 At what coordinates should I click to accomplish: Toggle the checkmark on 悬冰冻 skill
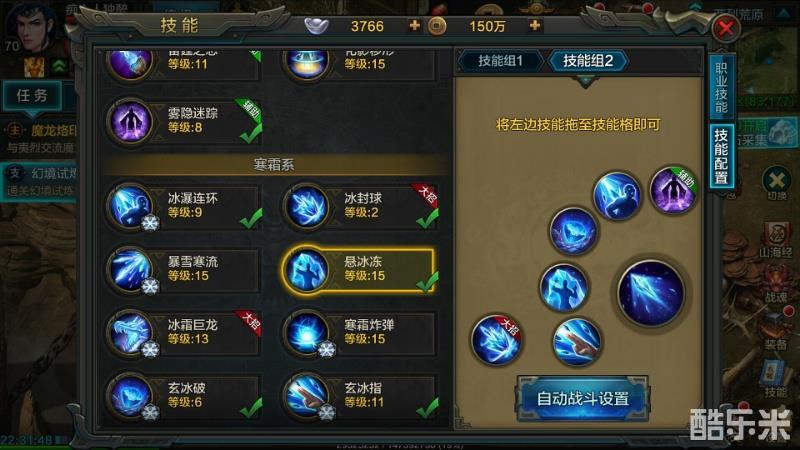pyautogui.click(x=427, y=282)
